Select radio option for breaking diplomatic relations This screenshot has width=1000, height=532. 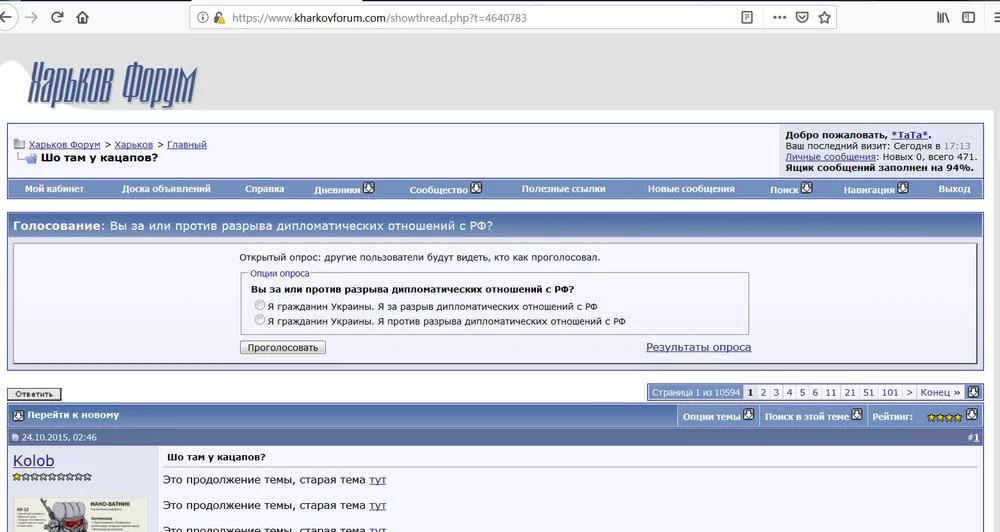click(260, 306)
